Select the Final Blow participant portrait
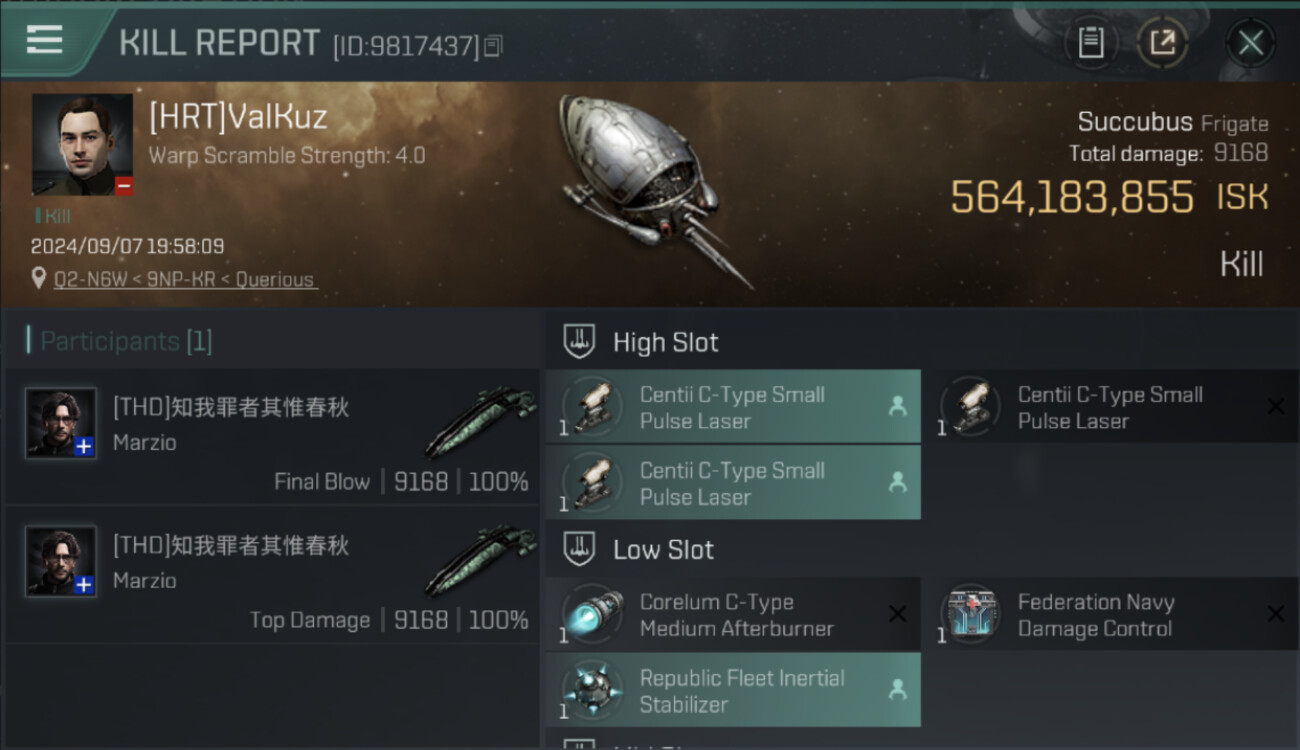This screenshot has height=750, width=1300. point(61,423)
